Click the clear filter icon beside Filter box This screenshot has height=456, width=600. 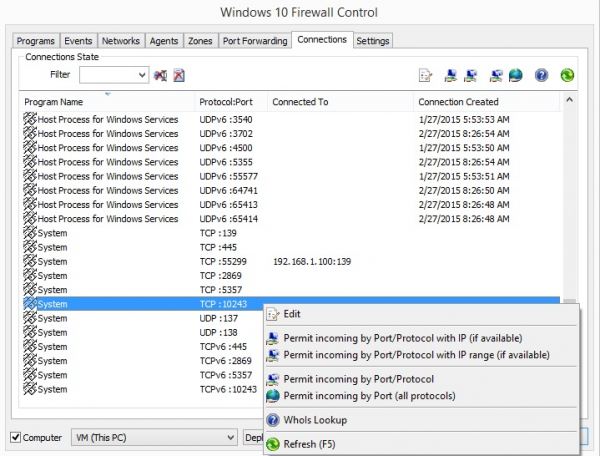[160, 75]
